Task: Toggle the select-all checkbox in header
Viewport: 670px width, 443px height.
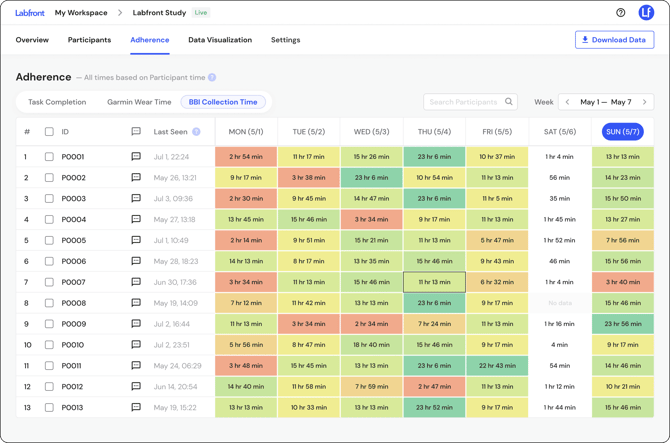Action: point(49,132)
